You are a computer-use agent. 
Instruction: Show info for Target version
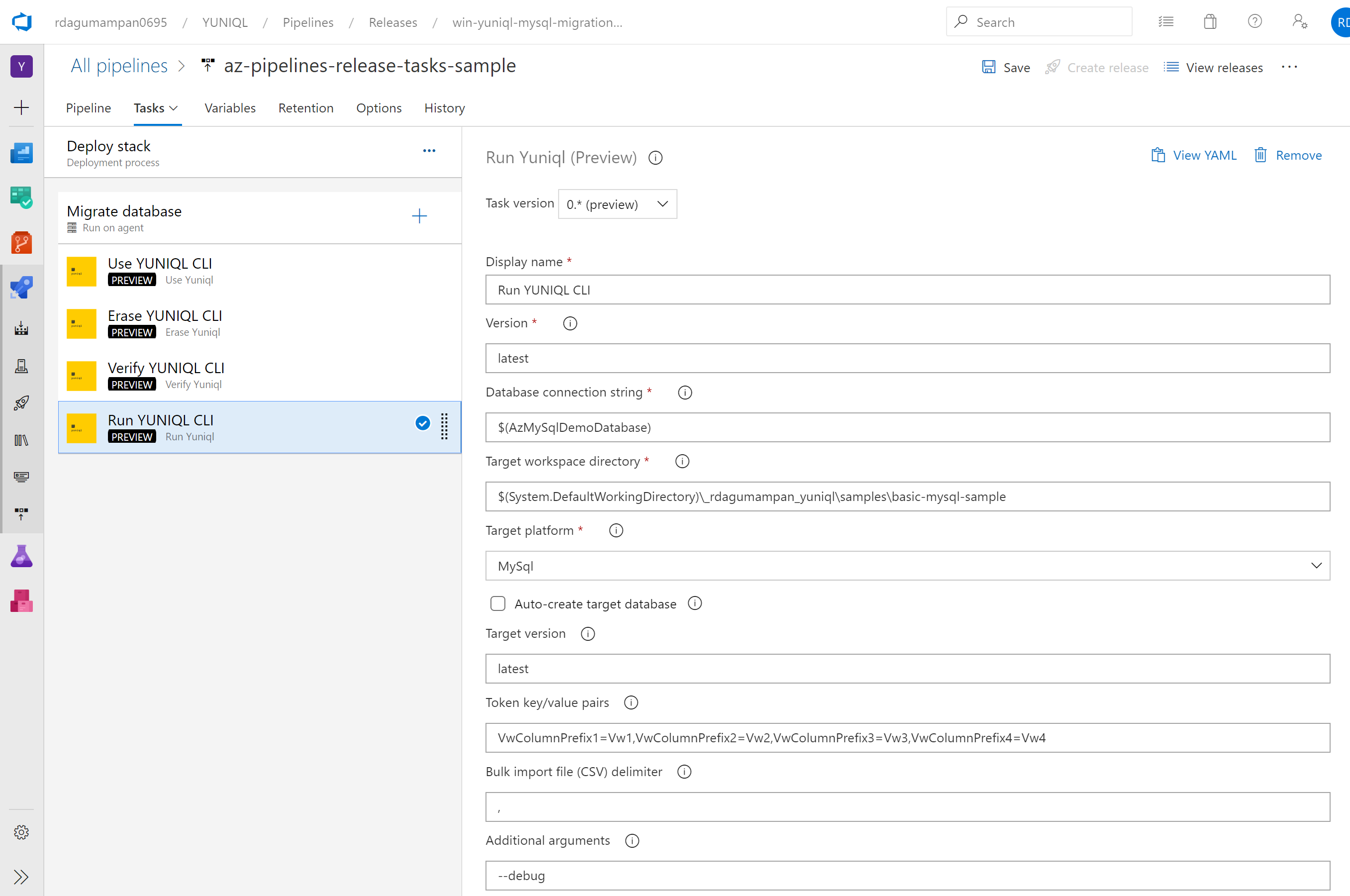pyautogui.click(x=588, y=634)
